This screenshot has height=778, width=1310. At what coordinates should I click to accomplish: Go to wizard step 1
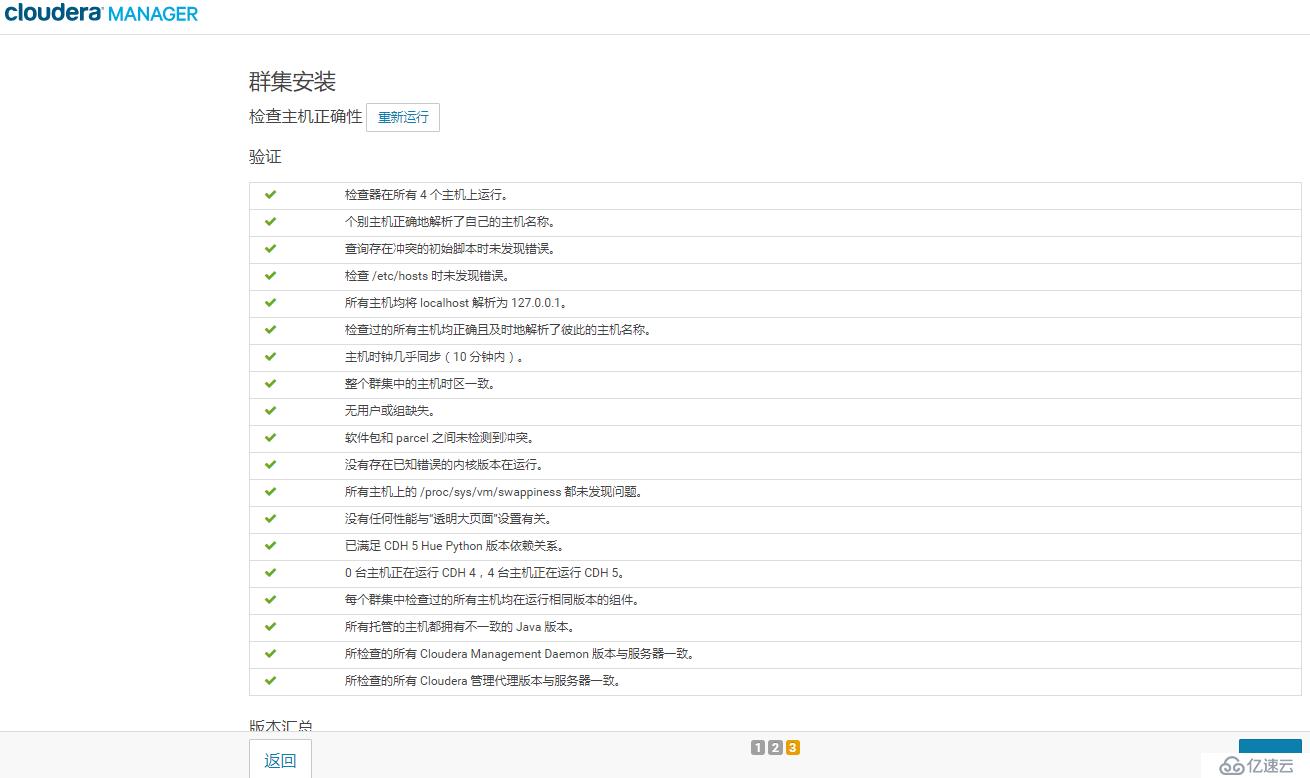pos(758,747)
